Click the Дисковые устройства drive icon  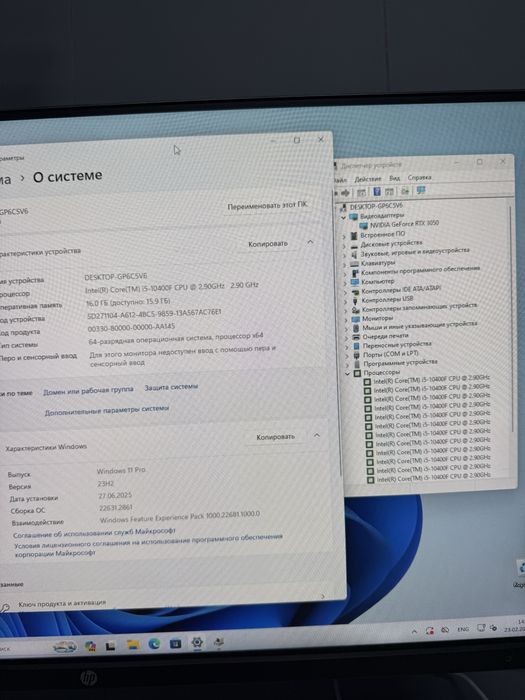click(x=354, y=245)
